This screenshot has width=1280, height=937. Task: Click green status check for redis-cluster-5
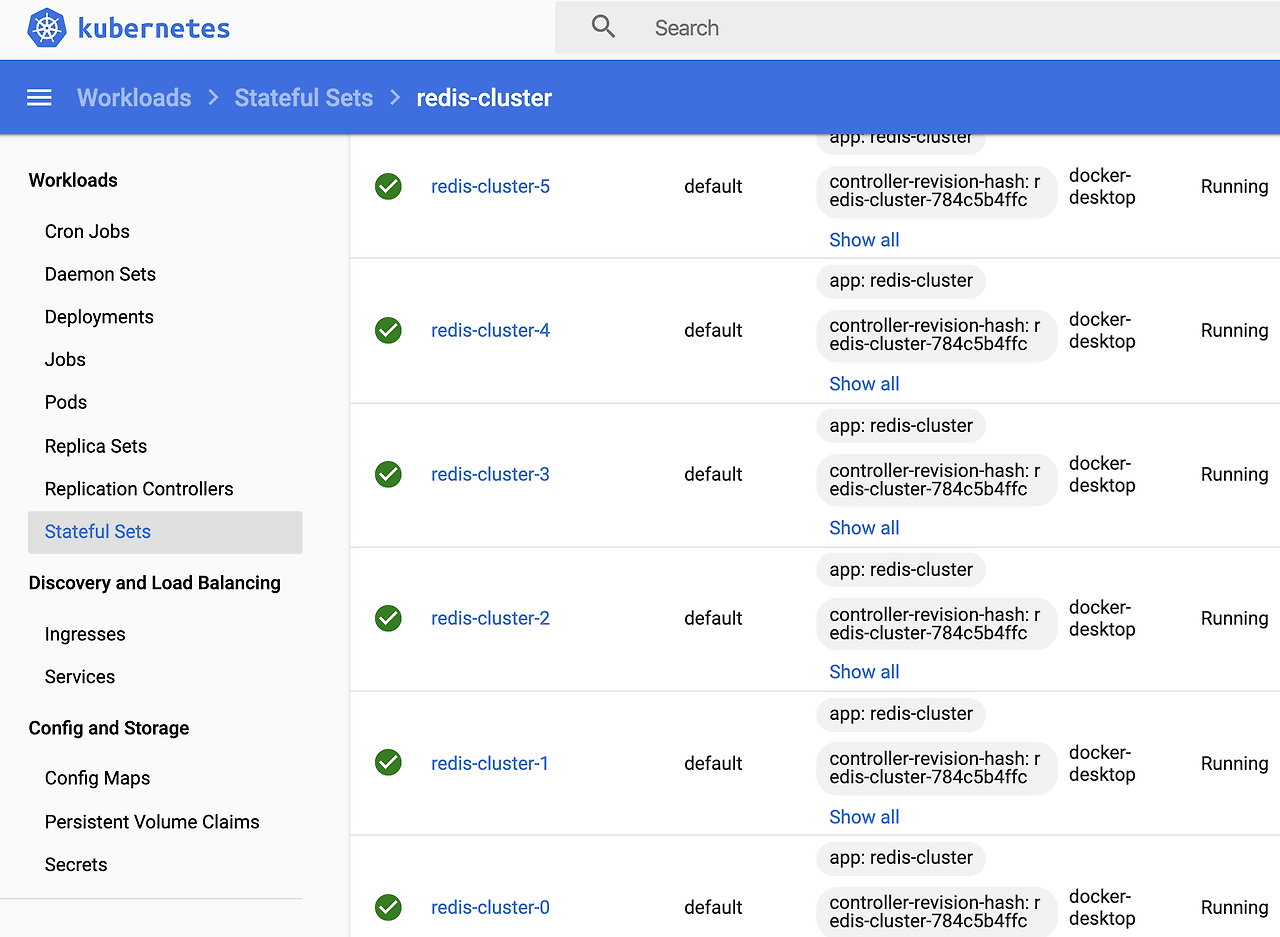coord(388,186)
